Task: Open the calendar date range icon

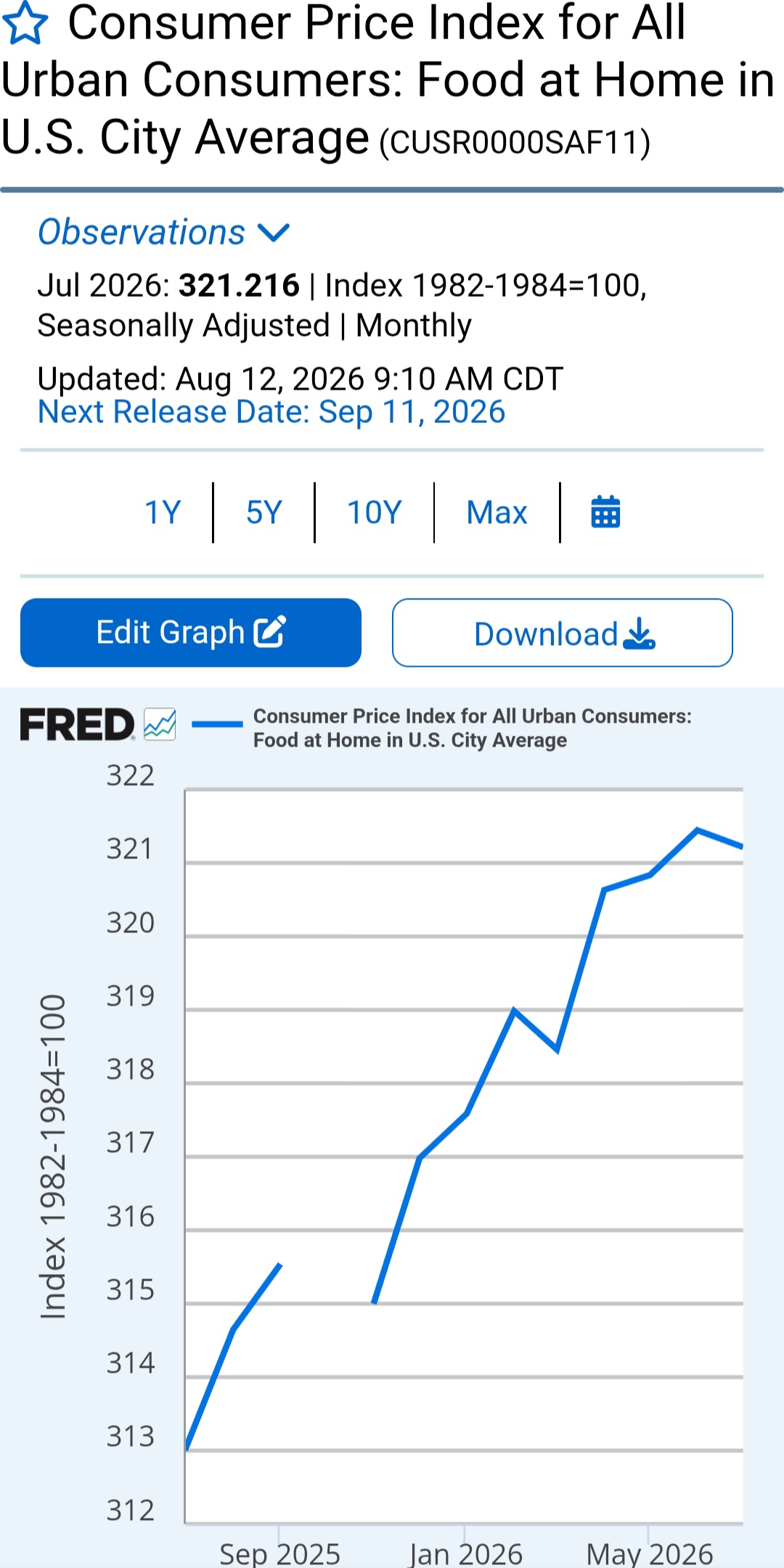Action: (x=605, y=512)
